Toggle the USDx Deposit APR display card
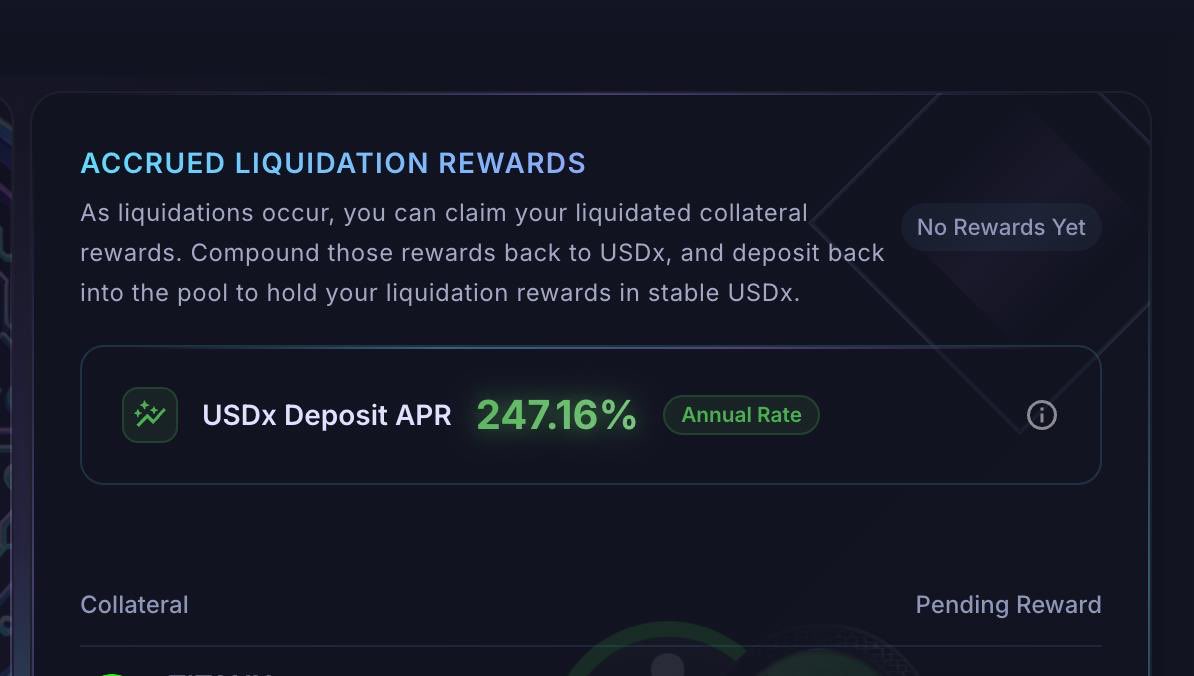Image resolution: width=1194 pixels, height=676 pixels. tap(590, 414)
